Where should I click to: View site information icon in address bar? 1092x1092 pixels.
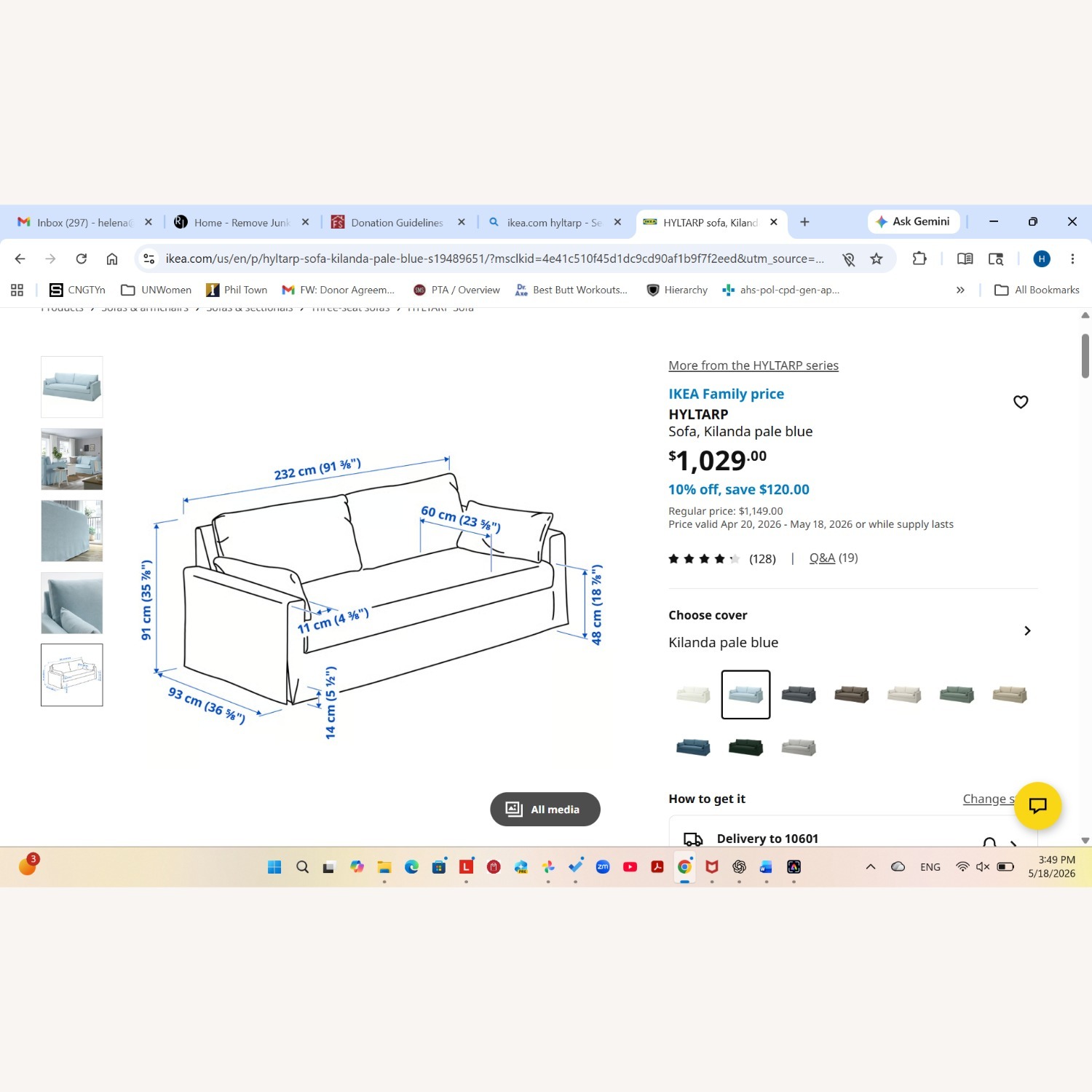pos(149,258)
